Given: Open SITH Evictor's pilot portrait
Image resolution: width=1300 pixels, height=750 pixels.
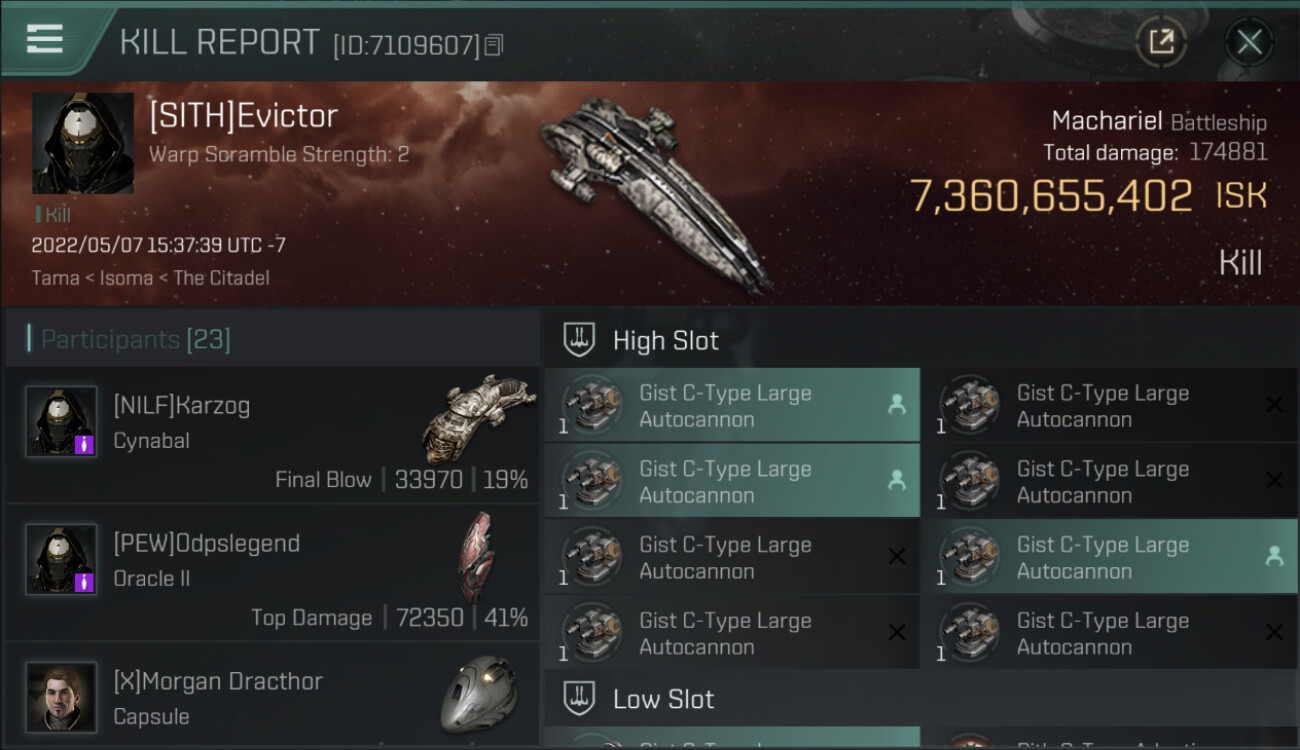Looking at the screenshot, I should click(x=82, y=143).
